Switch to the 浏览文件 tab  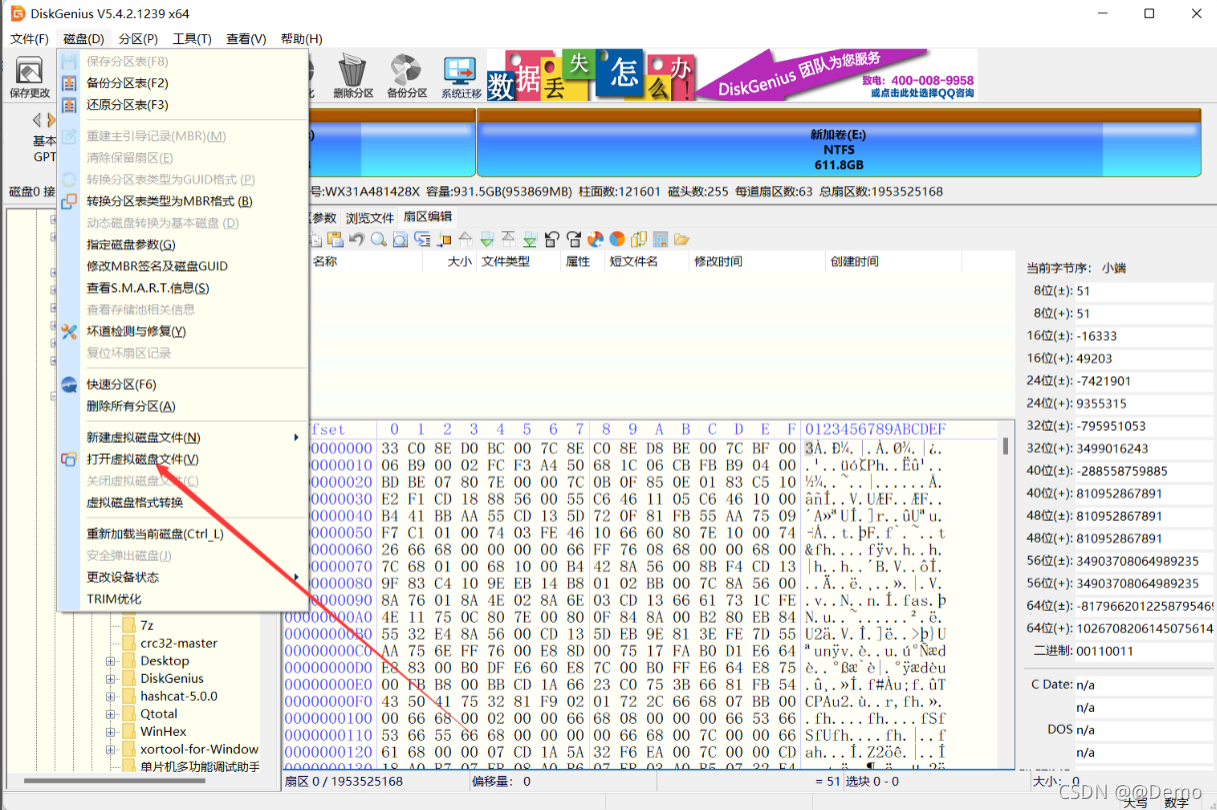[370, 217]
